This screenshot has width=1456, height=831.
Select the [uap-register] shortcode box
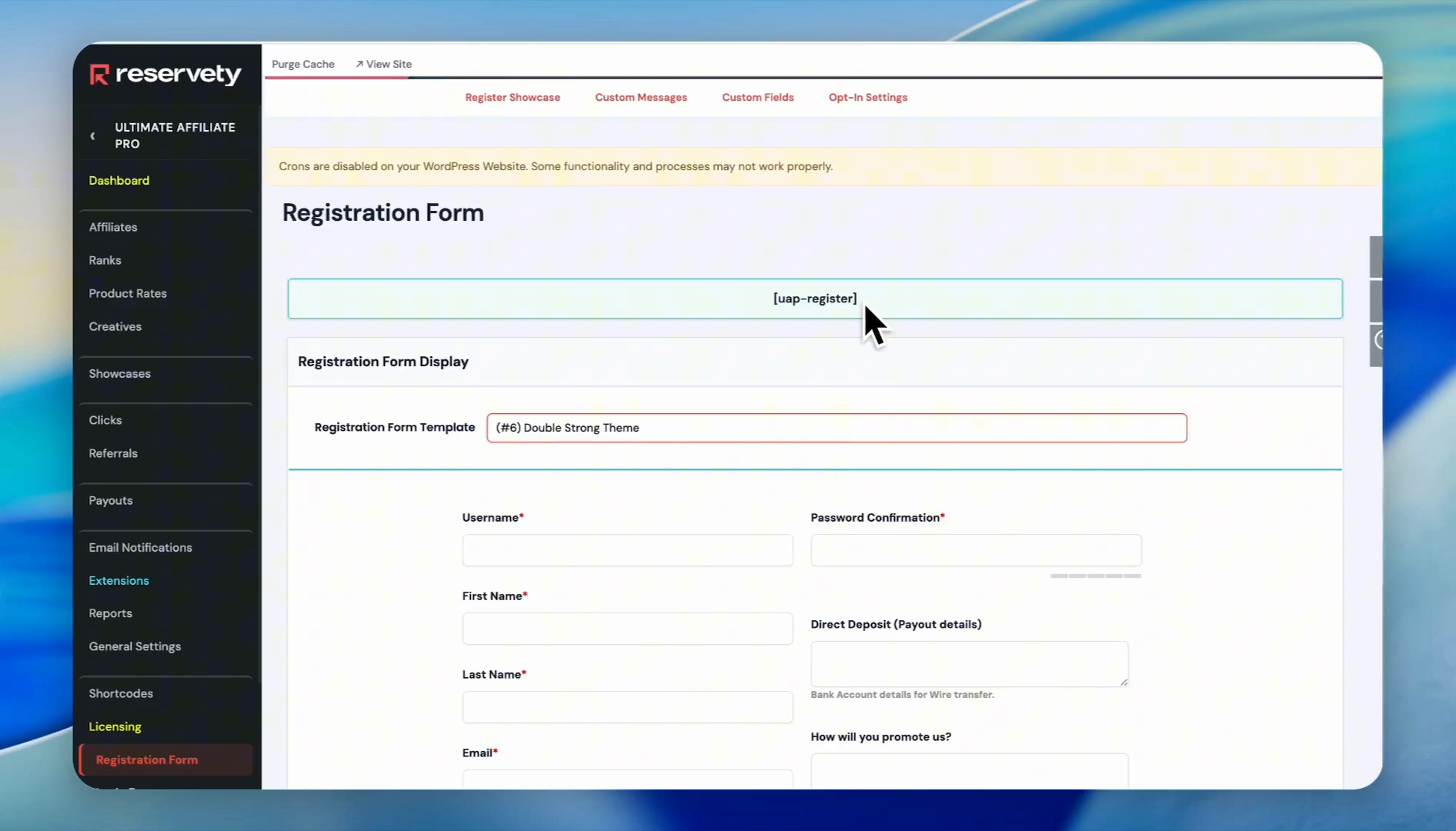[814, 299]
